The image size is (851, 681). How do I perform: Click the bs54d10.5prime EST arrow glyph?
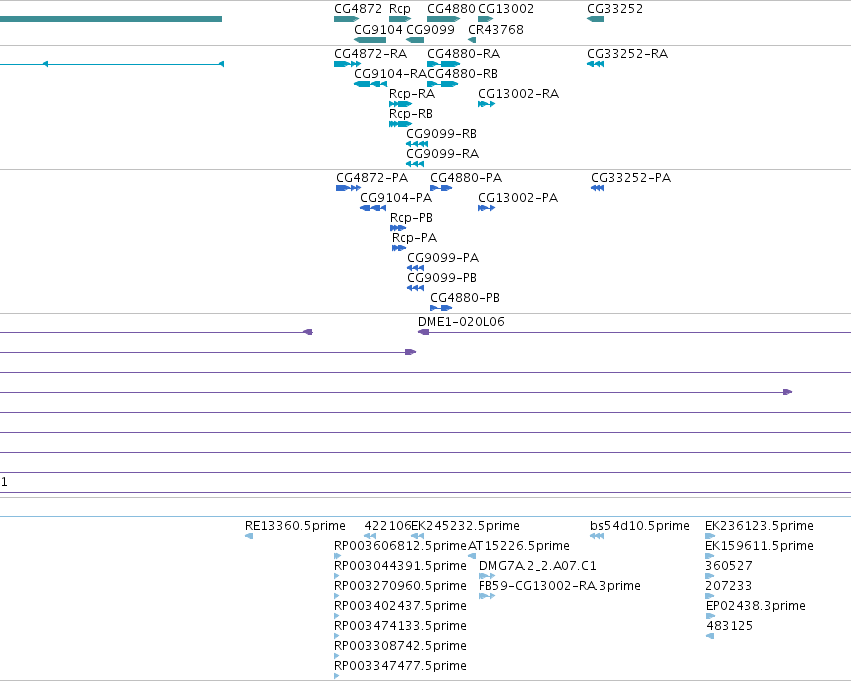click(597, 536)
